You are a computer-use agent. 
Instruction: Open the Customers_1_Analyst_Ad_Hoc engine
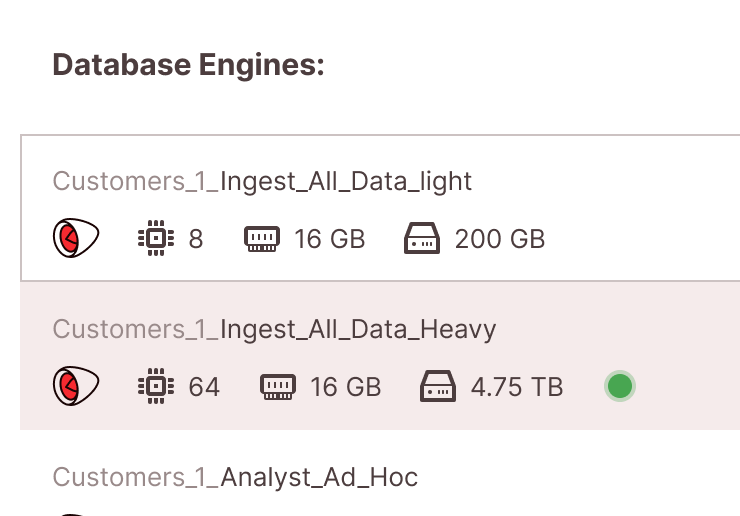235,477
